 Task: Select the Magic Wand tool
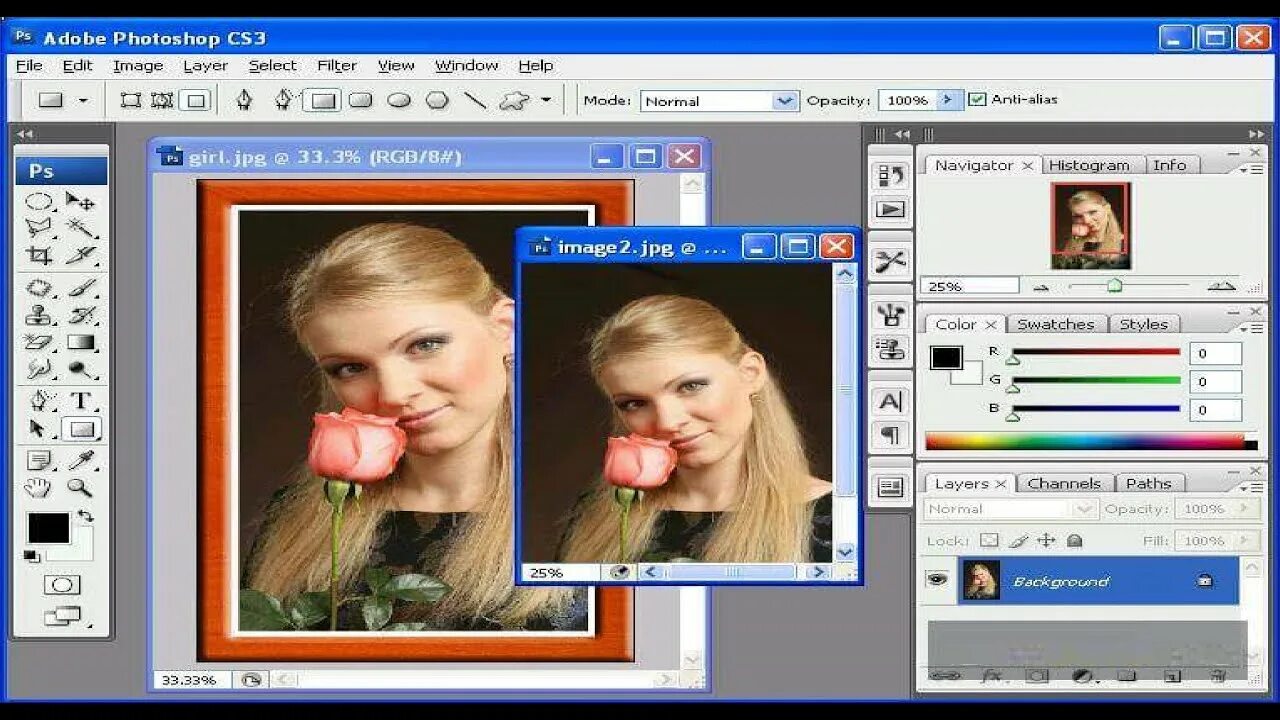(x=81, y=228)
